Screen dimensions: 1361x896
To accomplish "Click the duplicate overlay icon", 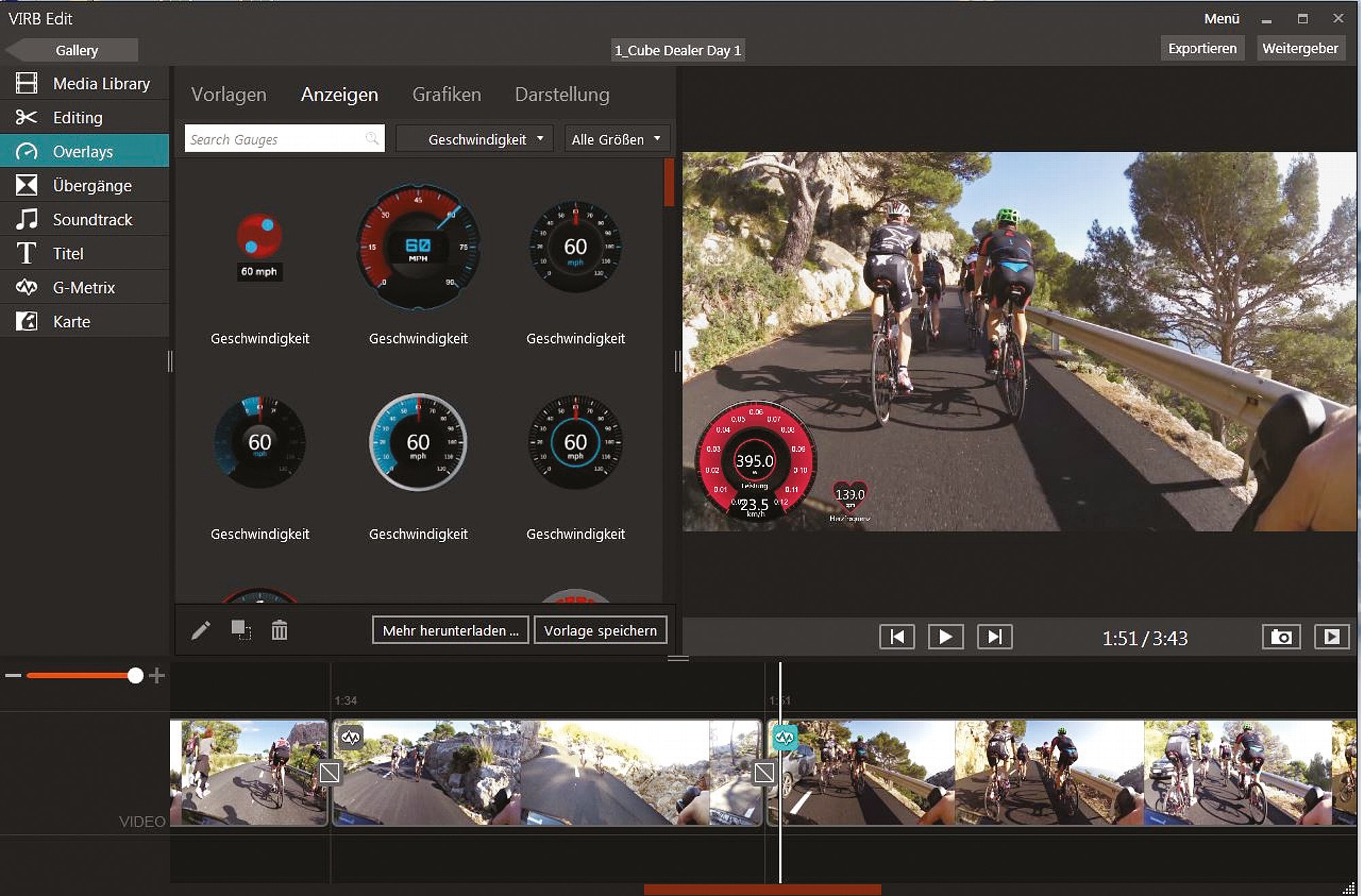I will (x=240, y=630).
